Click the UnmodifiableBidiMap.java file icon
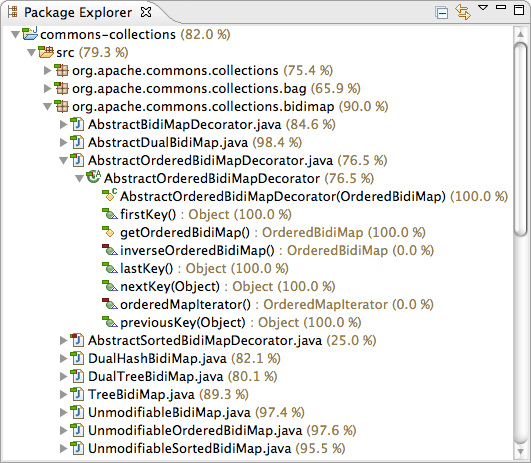Image resolution: width=531 pixels, height=463 pixels. pos(77,412)
